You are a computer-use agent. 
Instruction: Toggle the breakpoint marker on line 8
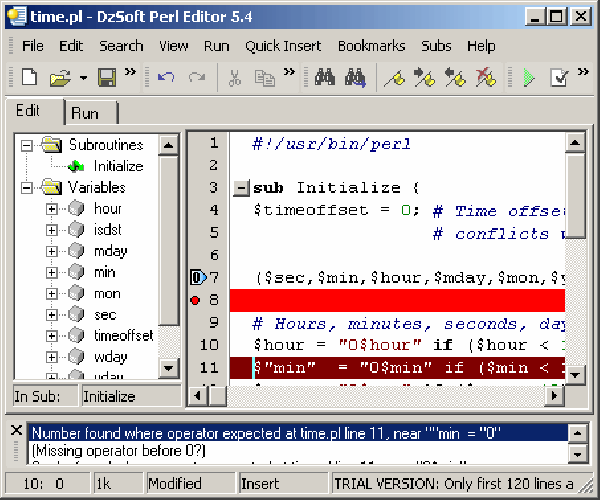(x=197, y=300)
